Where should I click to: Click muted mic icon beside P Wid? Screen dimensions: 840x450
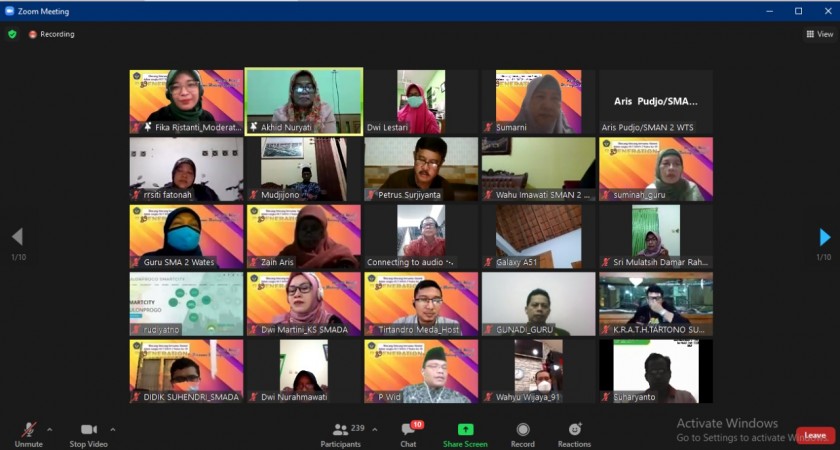pos(371,398)
